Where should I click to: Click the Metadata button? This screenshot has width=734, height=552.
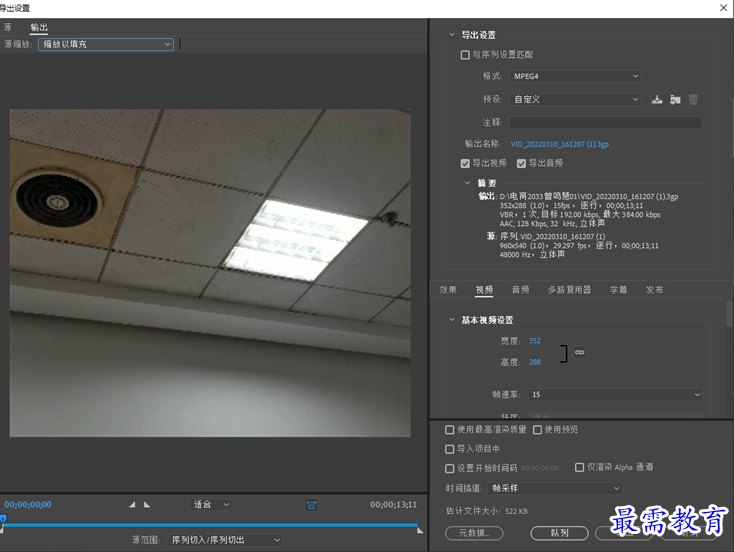(474, 533)
